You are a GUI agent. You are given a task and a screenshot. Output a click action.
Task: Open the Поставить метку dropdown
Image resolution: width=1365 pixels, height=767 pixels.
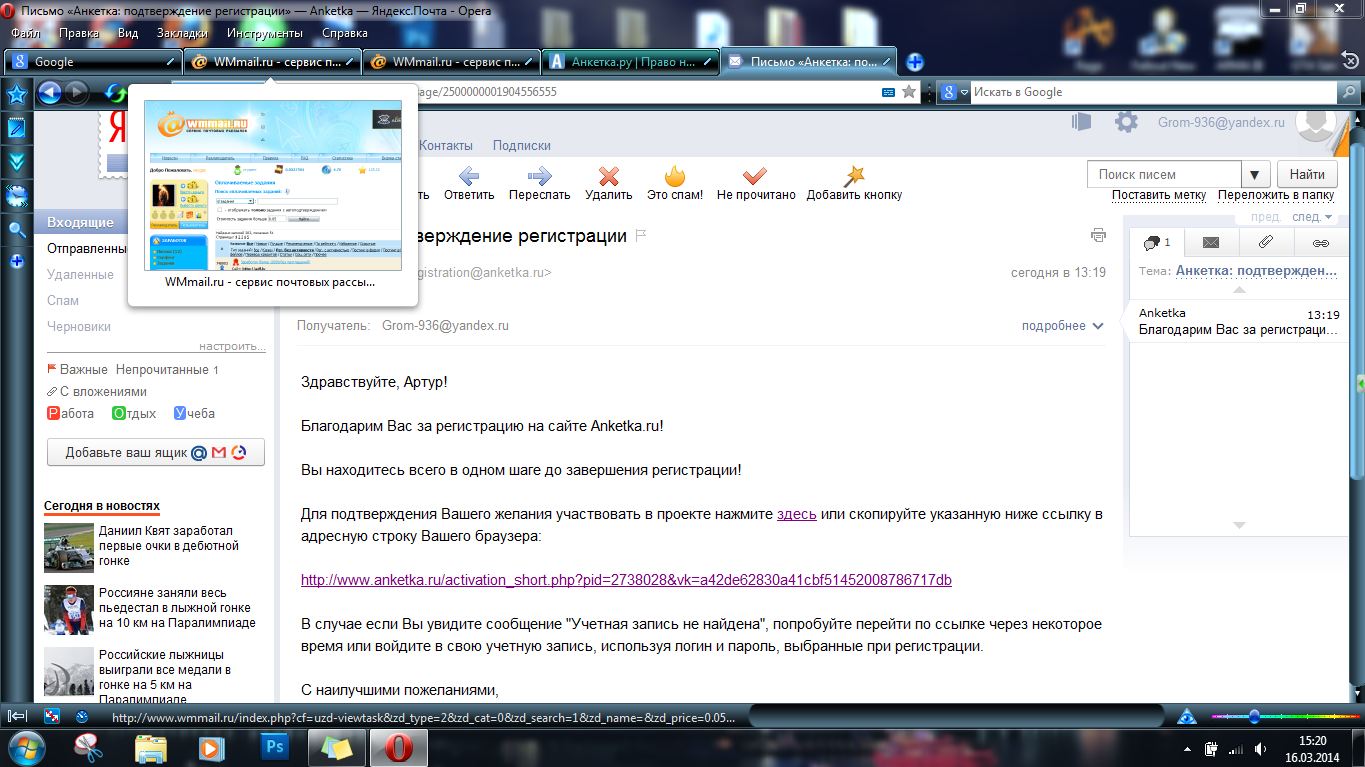click(1159, 195)
